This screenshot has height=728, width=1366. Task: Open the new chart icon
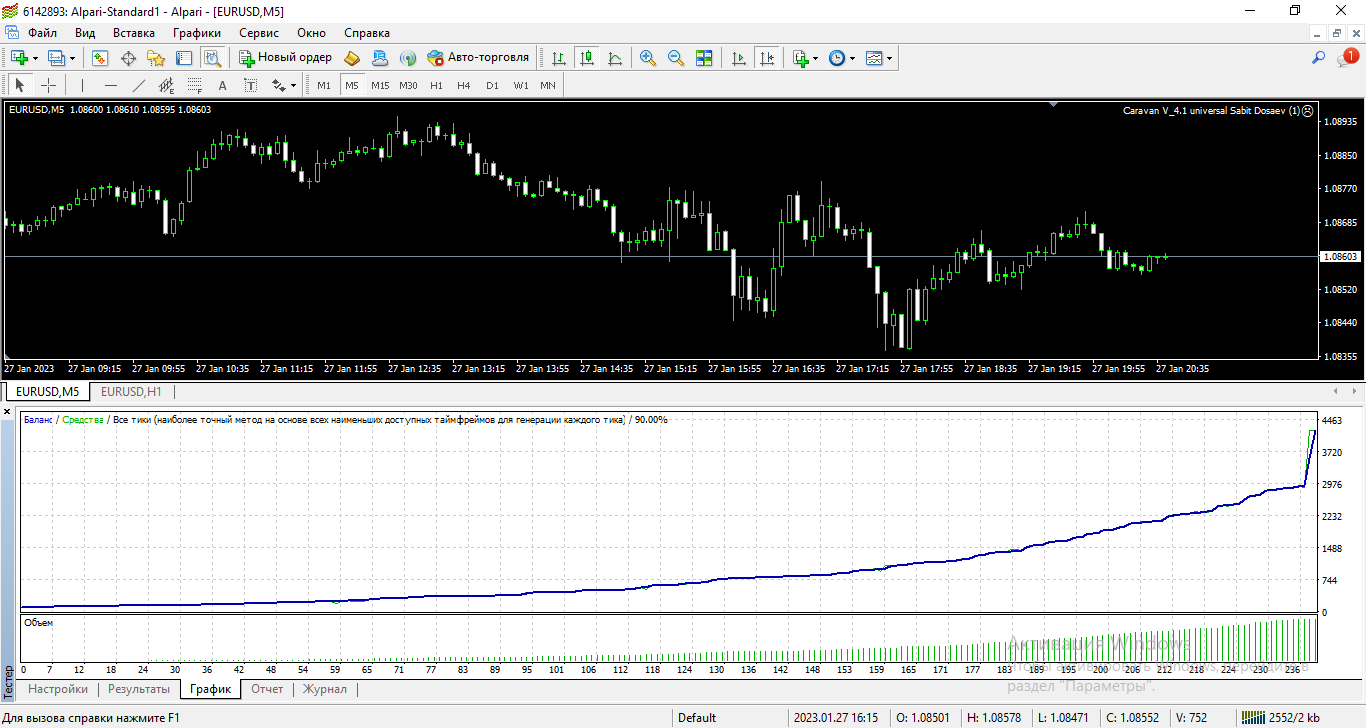point(20,58)
